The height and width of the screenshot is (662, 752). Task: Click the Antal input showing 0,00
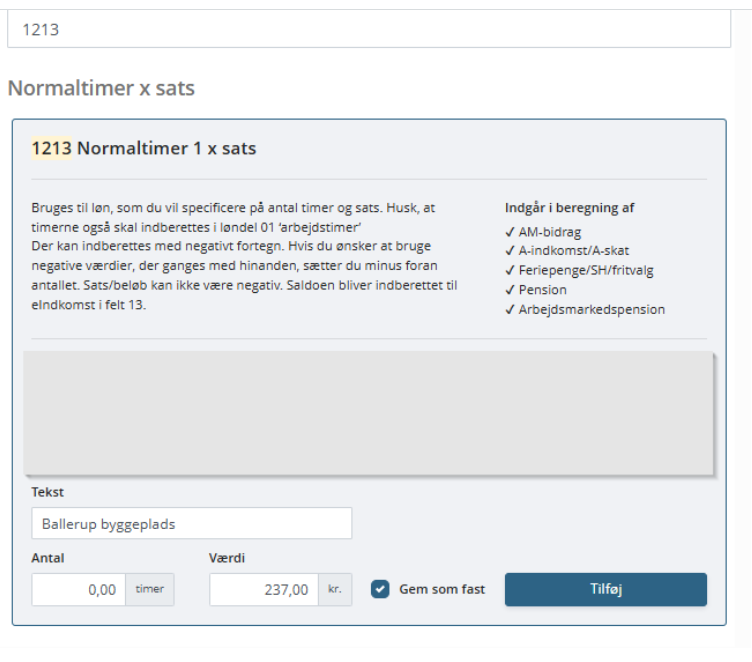point(78,590)
